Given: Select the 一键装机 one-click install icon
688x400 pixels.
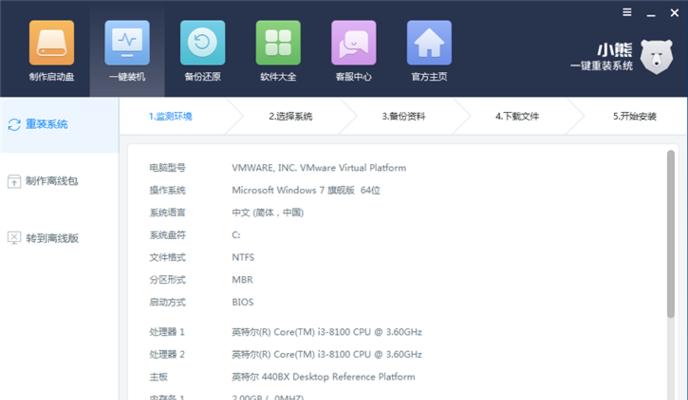Looking at the screenshot, I should coord(127,43).
